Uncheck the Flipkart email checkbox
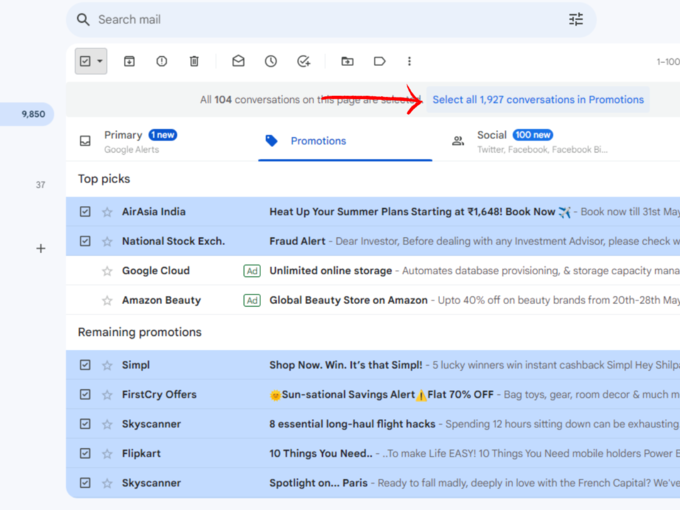This screenshot has height=510, width=680. point(85,454)
